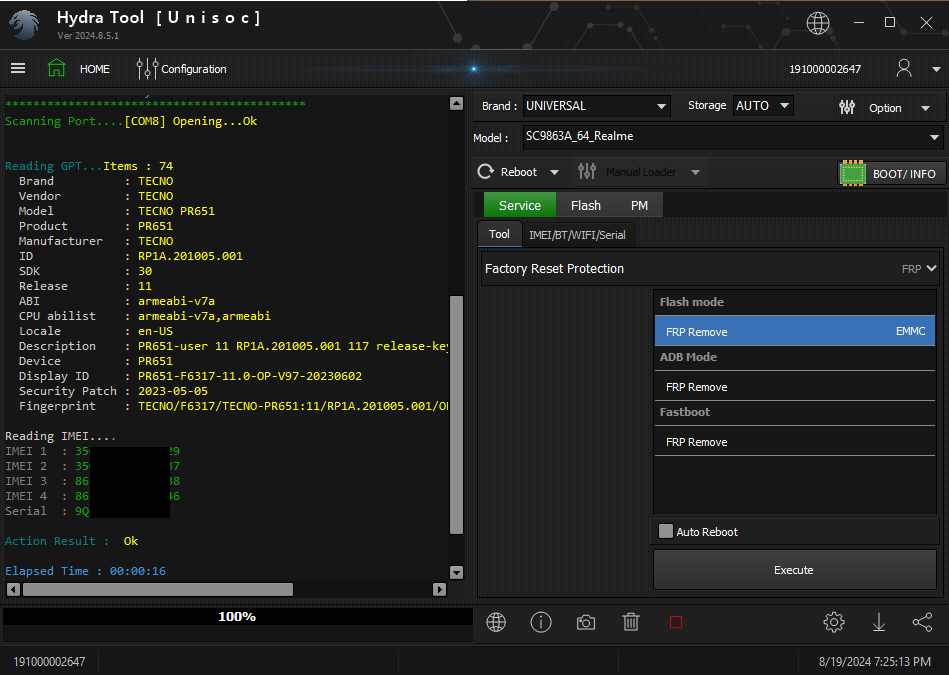Viewport: 949px width, 675px height.
Task: Click the Execute button
Action: [794, 570]
